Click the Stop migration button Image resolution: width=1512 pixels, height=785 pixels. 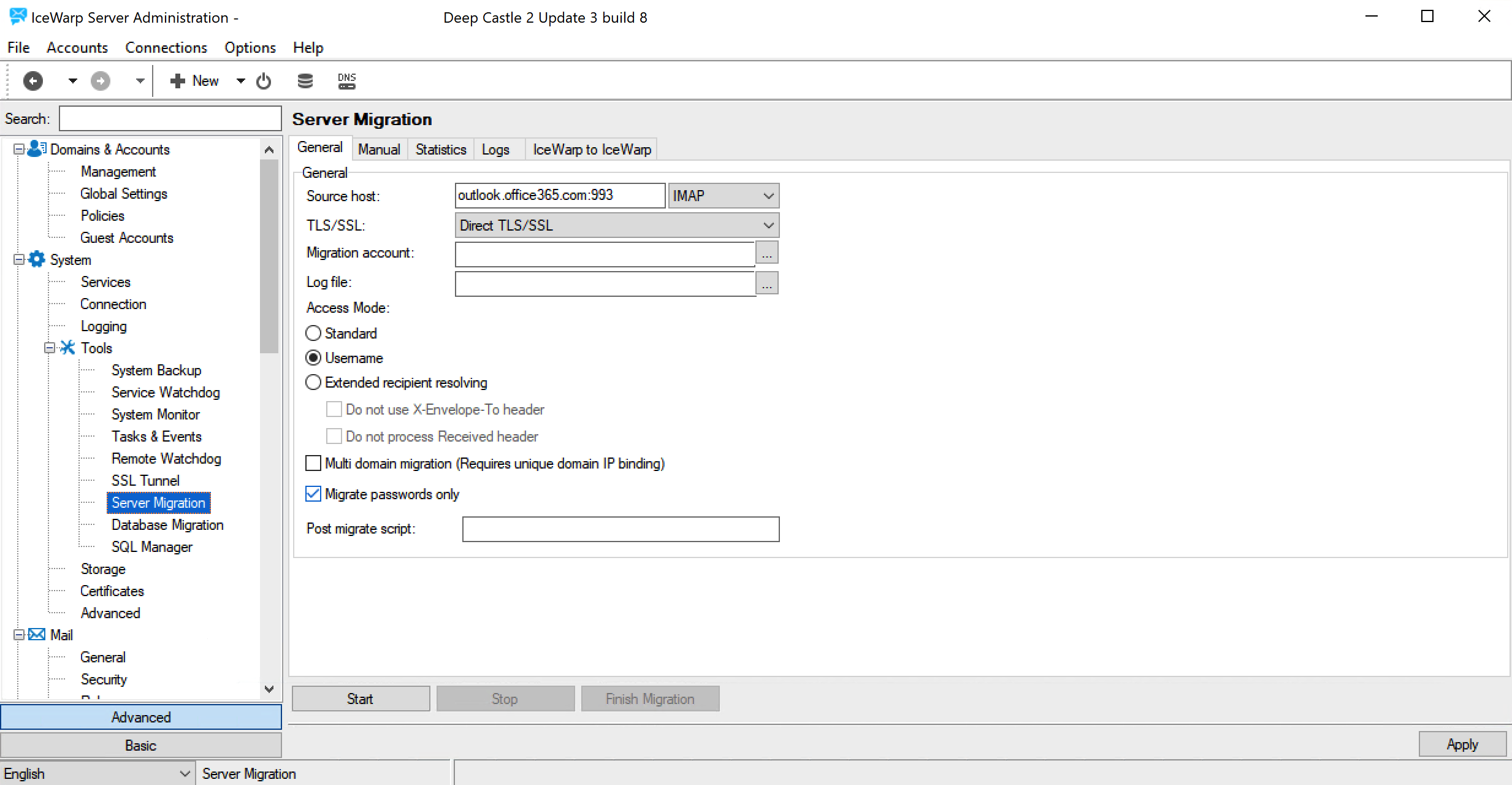coord(505,699)
